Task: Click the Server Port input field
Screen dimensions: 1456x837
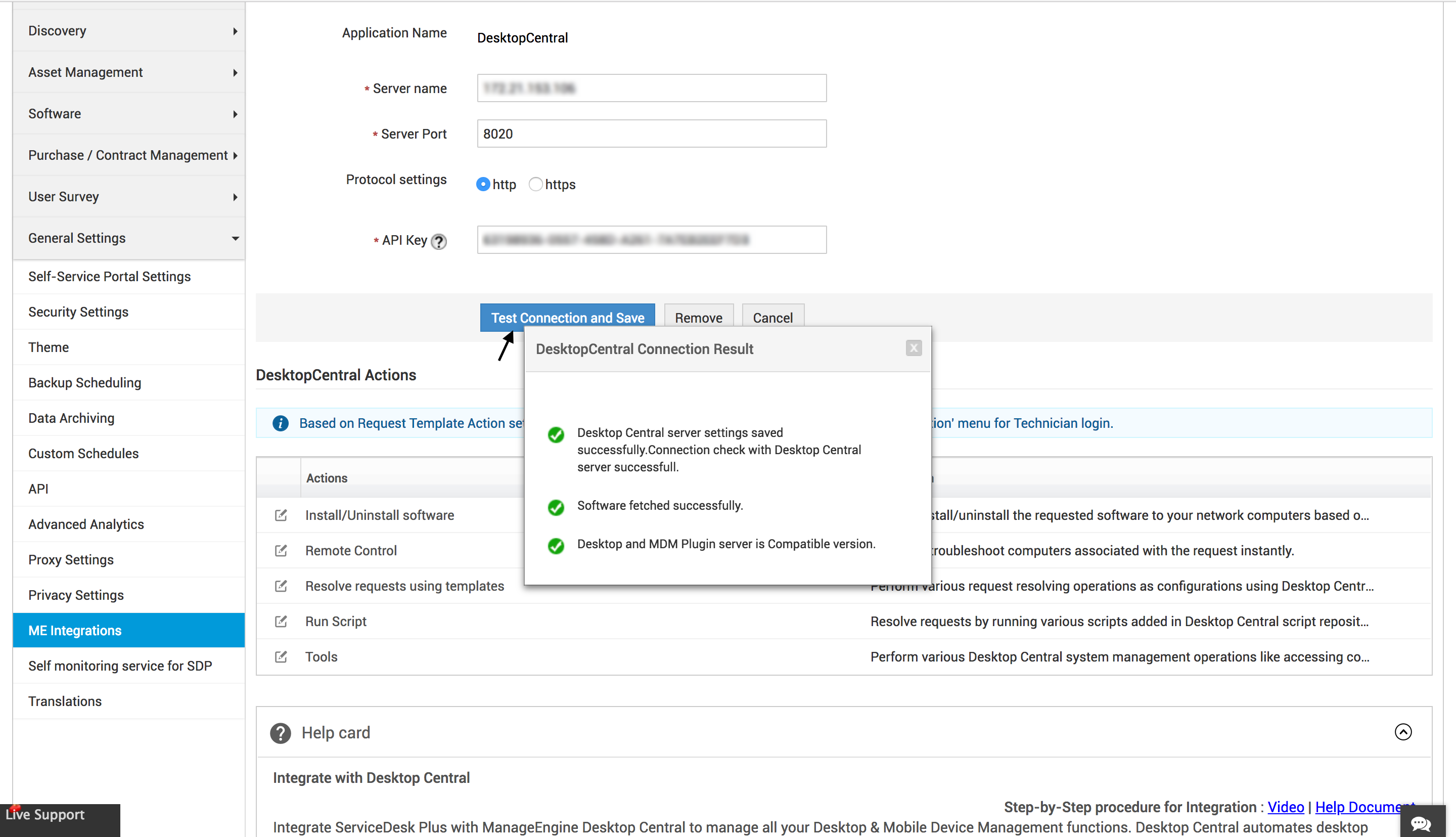Action: [x=652, y=134]
